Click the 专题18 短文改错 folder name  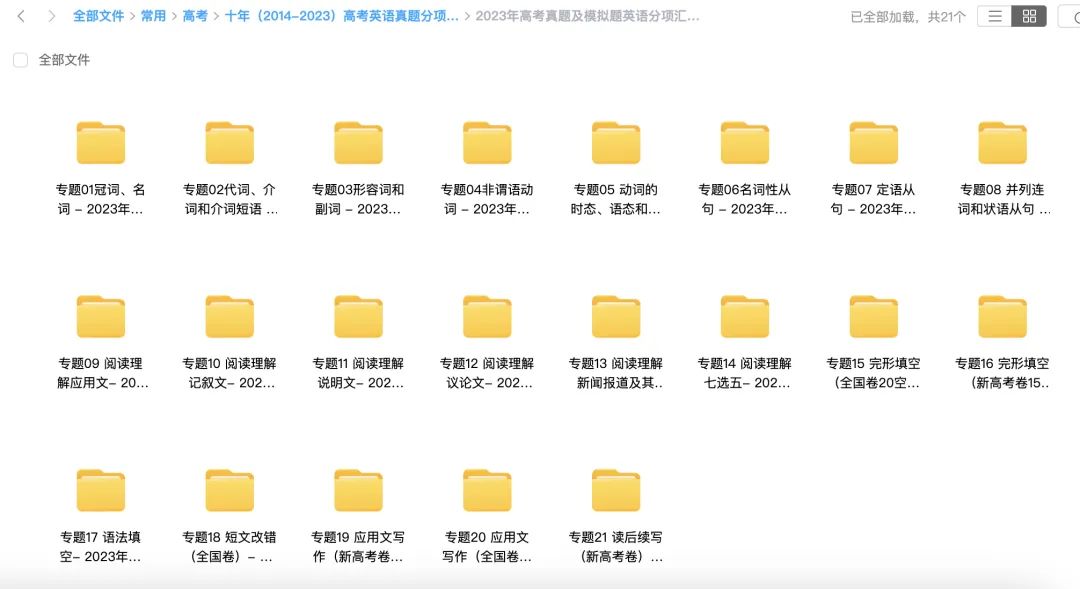tap(229, 546)
